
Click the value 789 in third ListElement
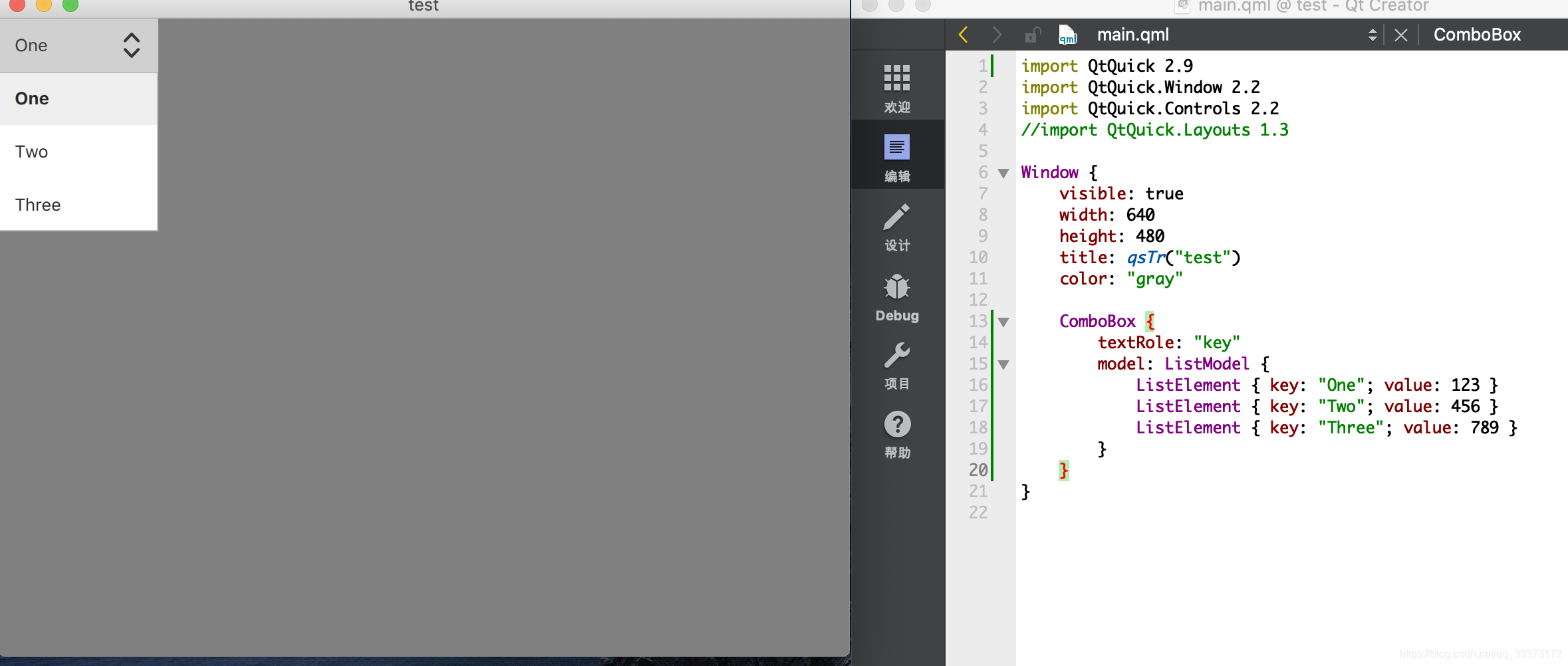click(x=1484, y=427)
